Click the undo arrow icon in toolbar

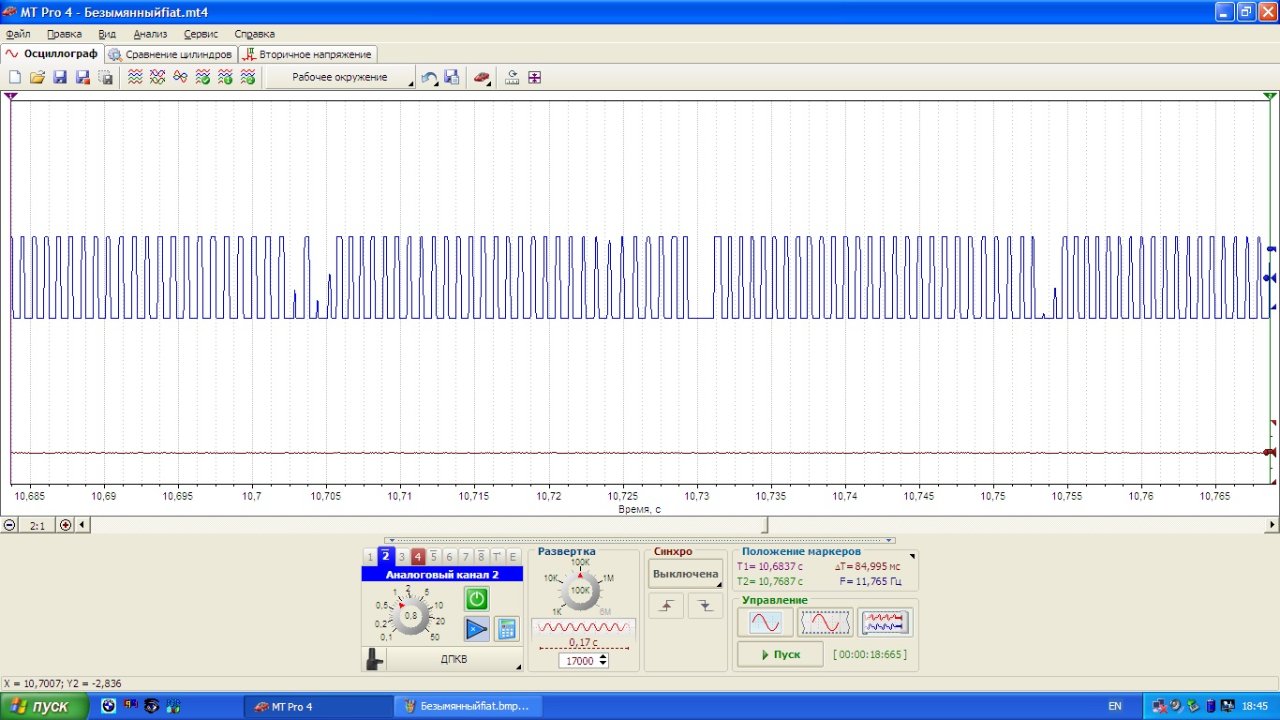pos(429,77)
